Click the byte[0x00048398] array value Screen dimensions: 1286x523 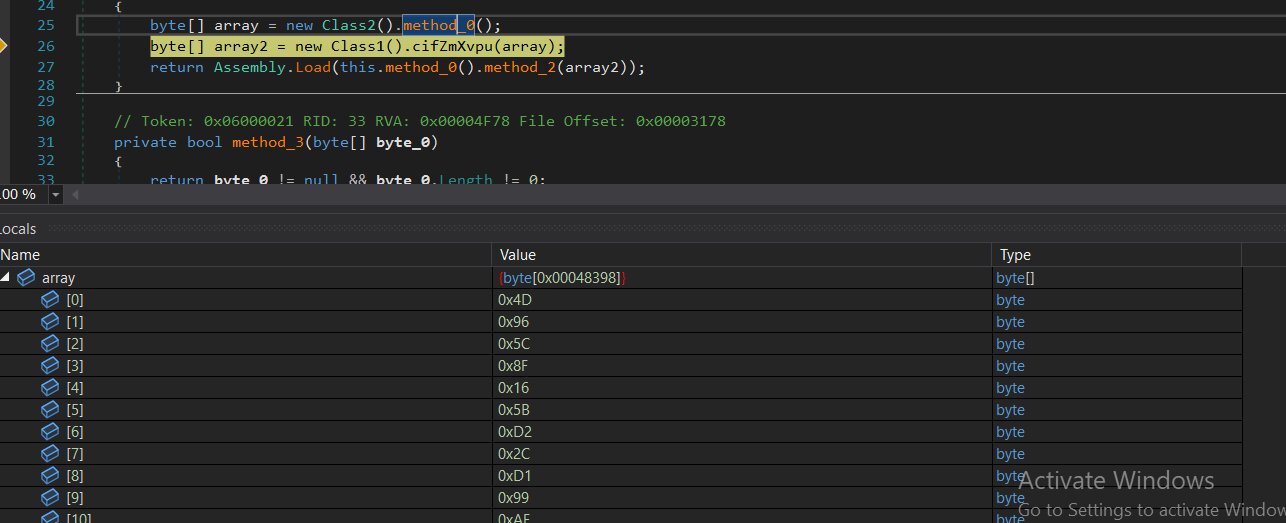pyautogui.click(x=562, y=278)
